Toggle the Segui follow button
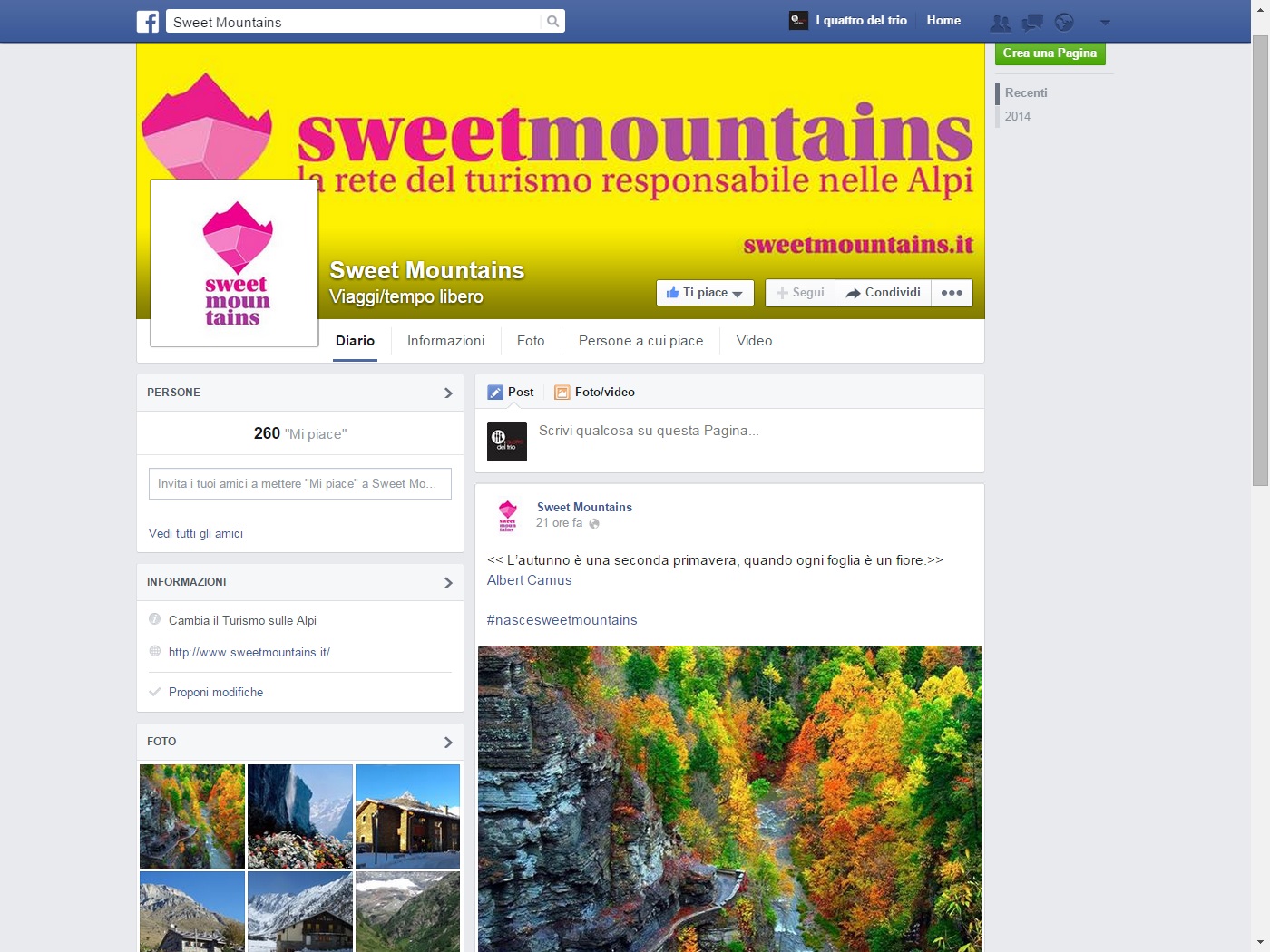 [800, 293]
